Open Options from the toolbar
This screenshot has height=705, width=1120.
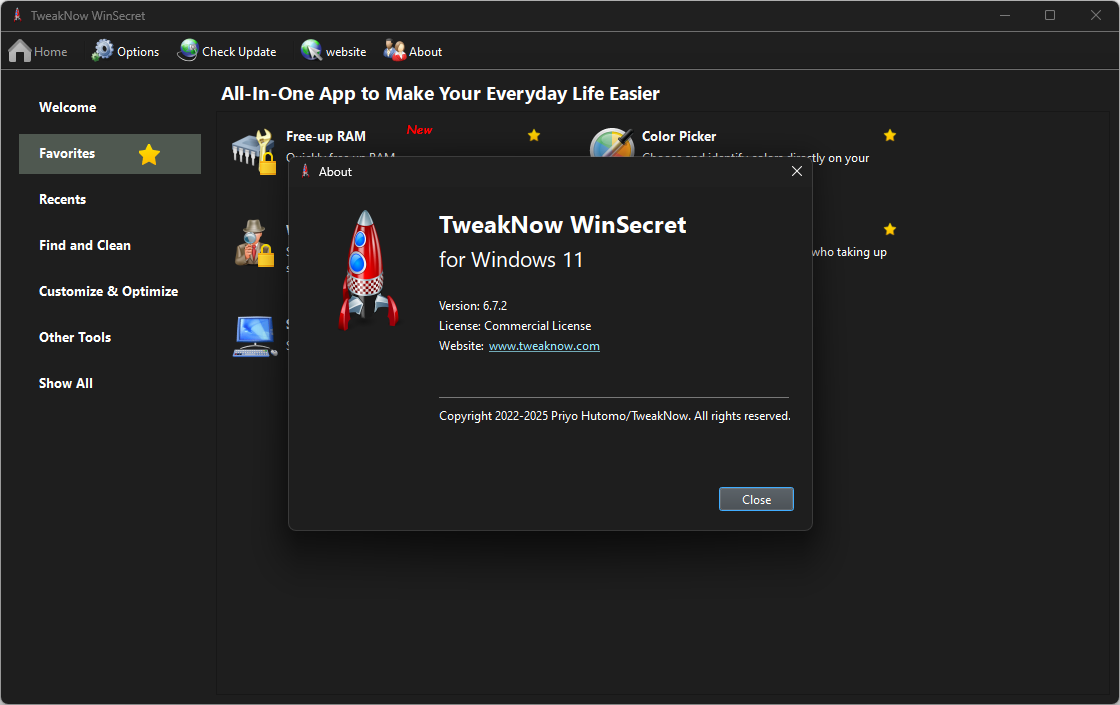[x=126, y=51]
